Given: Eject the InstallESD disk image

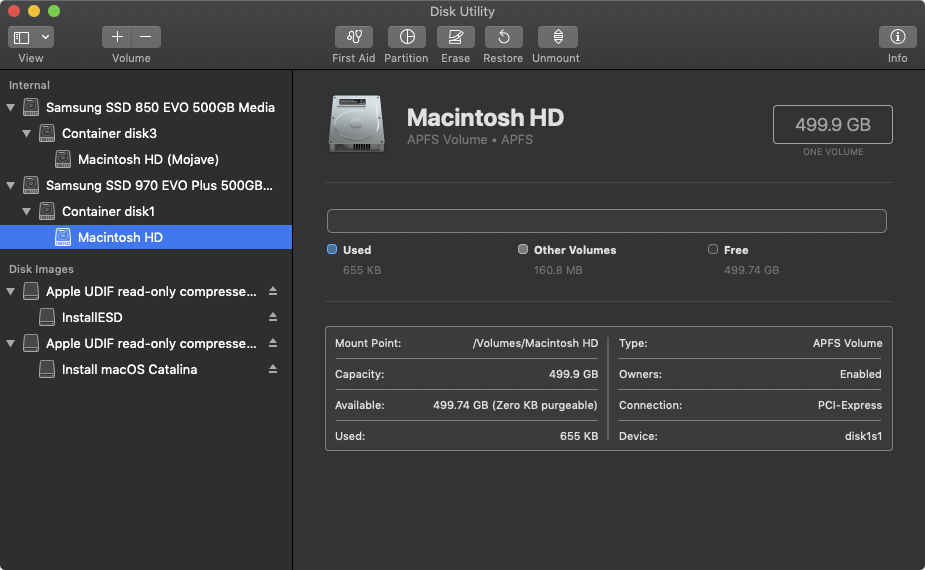Looking at the screenshot, I should coord(273,318).
